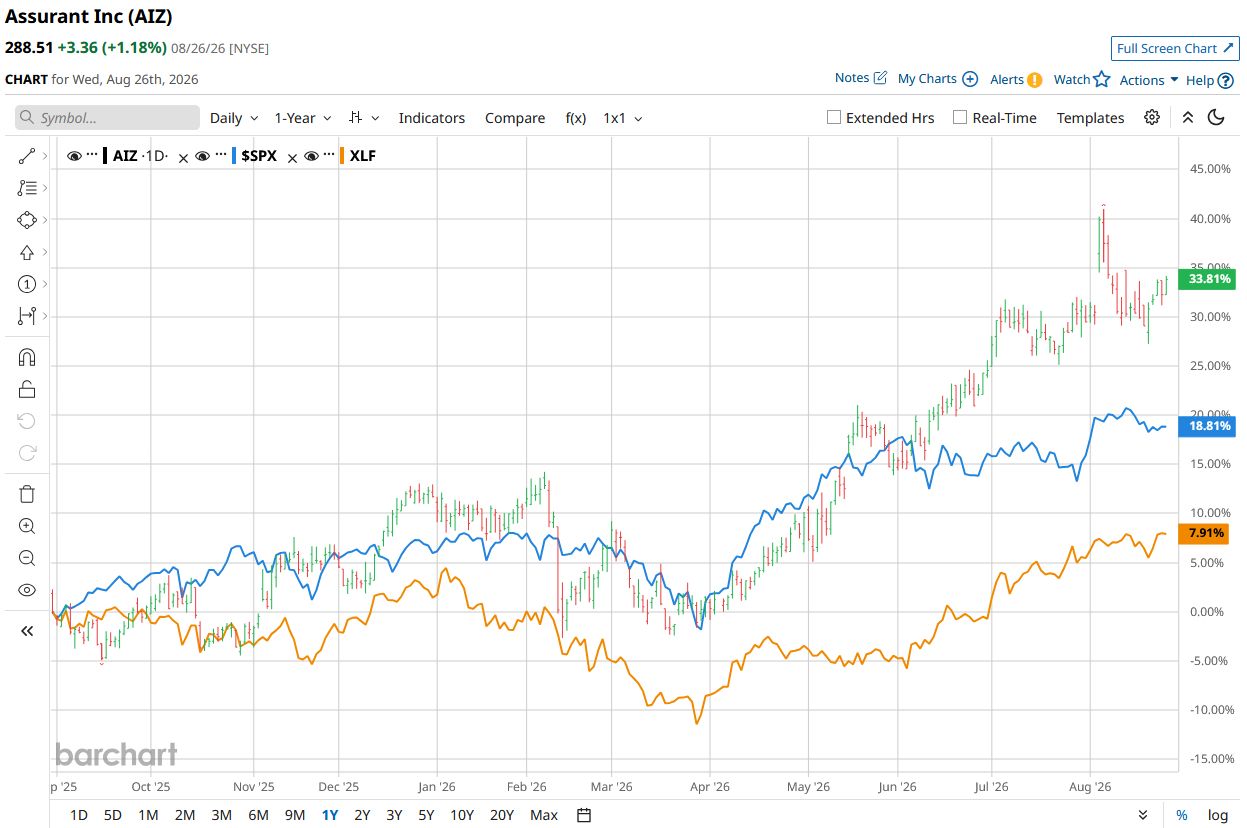Toggle the percent scale button

[1181, 815]
